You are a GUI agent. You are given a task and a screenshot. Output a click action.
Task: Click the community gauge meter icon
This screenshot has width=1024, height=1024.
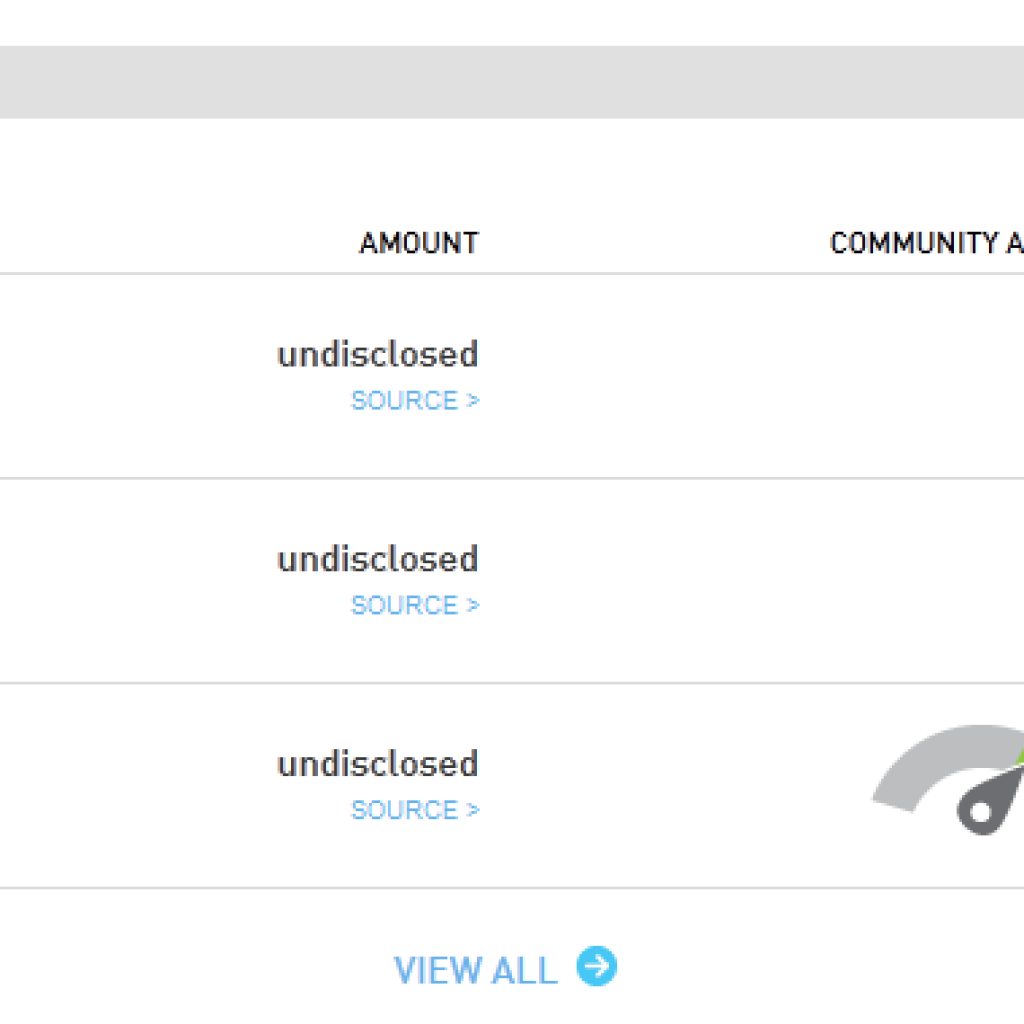point(948,779)
